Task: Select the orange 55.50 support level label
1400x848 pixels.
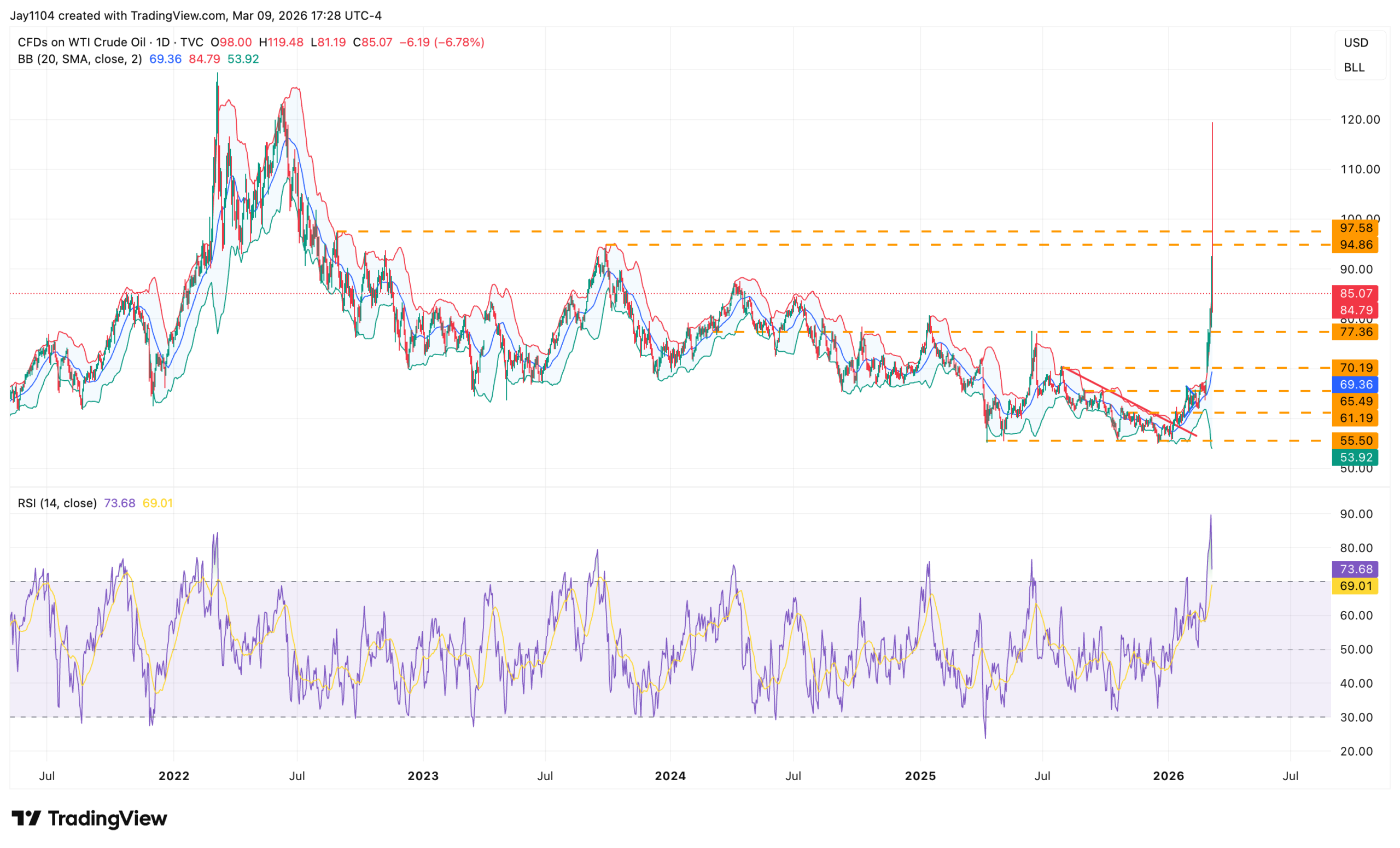Action: tap(1355, 440)
